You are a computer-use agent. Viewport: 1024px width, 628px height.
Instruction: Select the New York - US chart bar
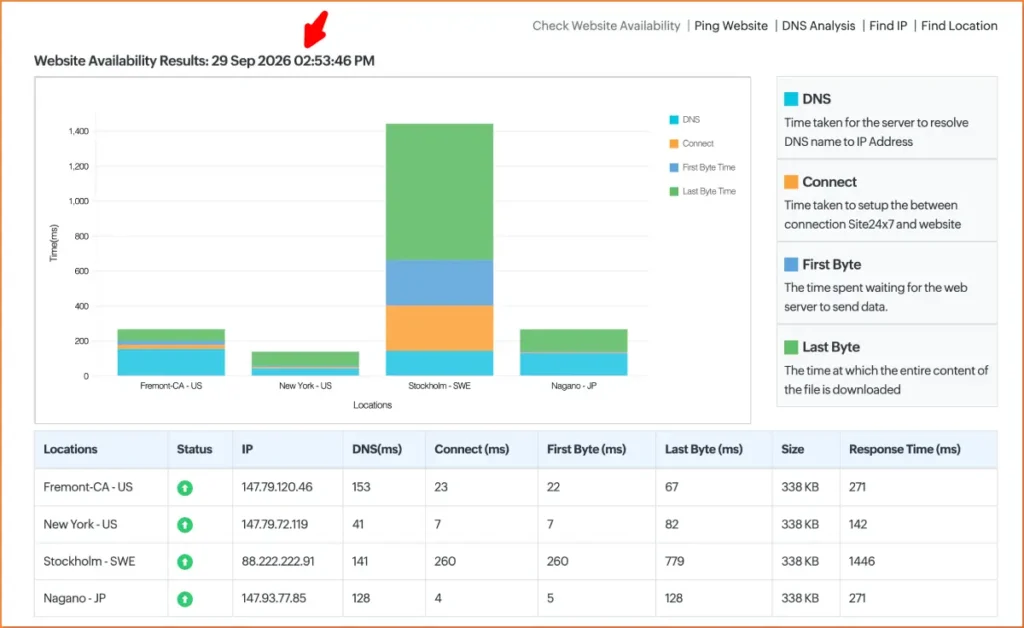tap(305, 364)
